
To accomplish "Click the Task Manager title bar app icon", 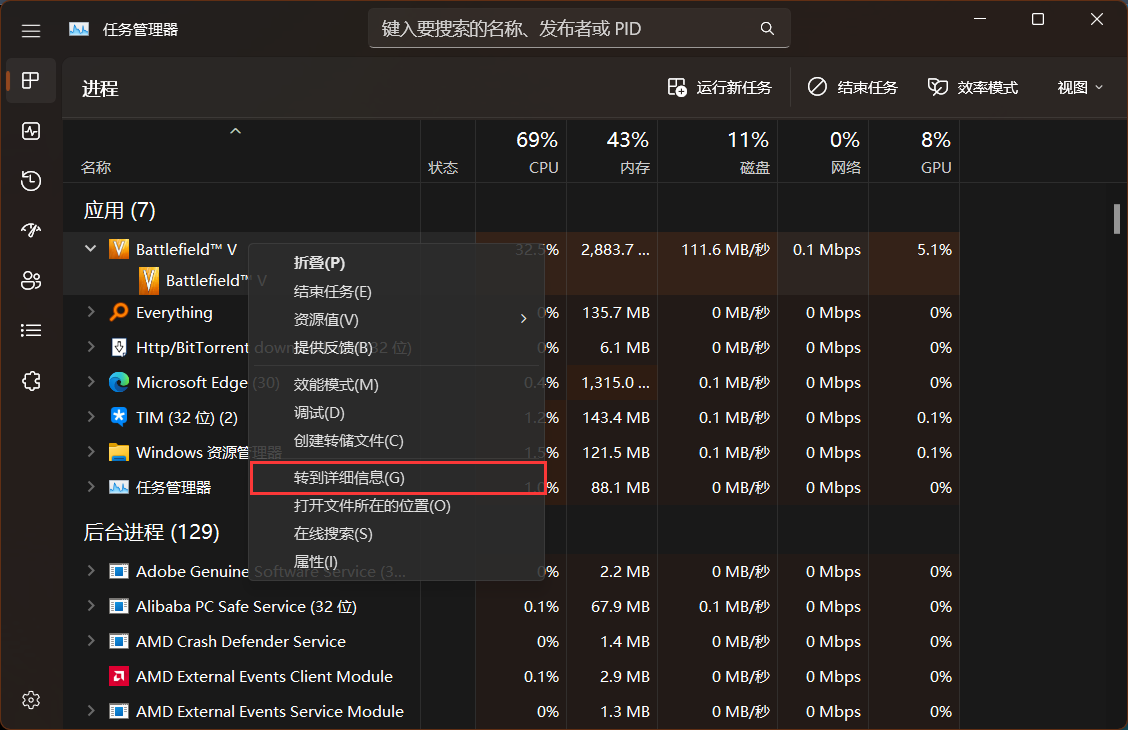I will (x=79, y=29).
